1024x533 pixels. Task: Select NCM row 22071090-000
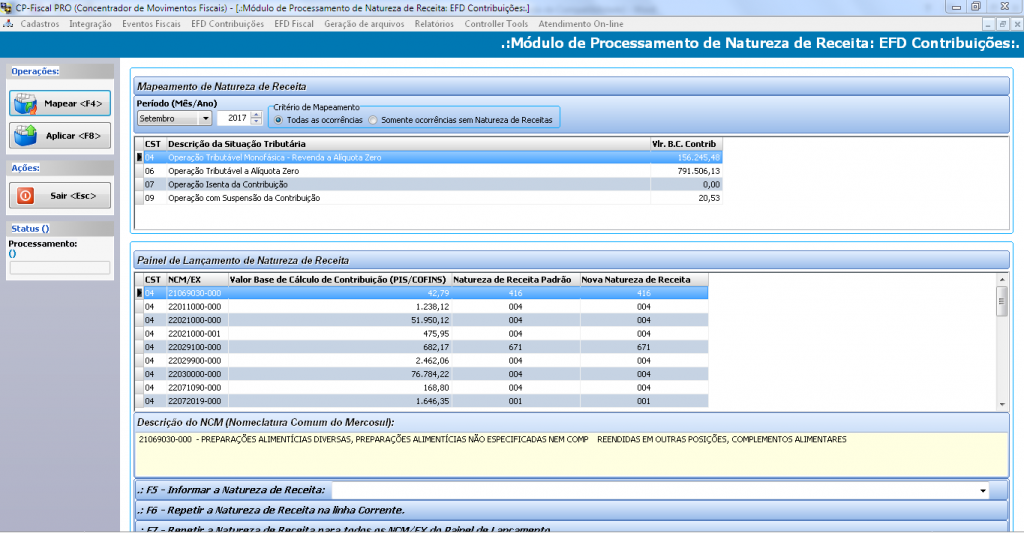422,388
